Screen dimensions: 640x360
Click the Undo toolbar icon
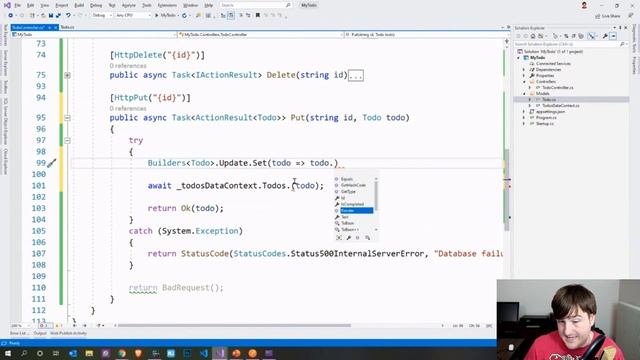pyautogui.click(x=68, y=16)
